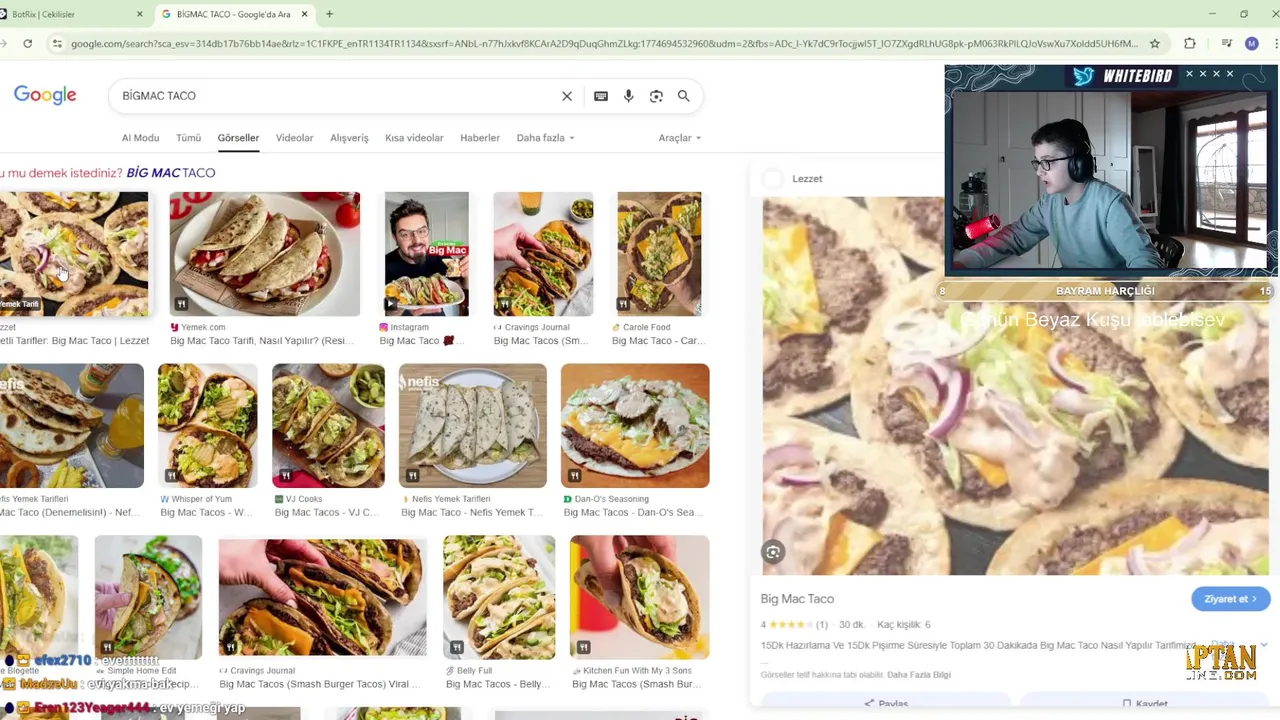Screen dimensions: 1280x720
Task: Open the Daha Fazla Bilgi link
Action: [919, 675]
